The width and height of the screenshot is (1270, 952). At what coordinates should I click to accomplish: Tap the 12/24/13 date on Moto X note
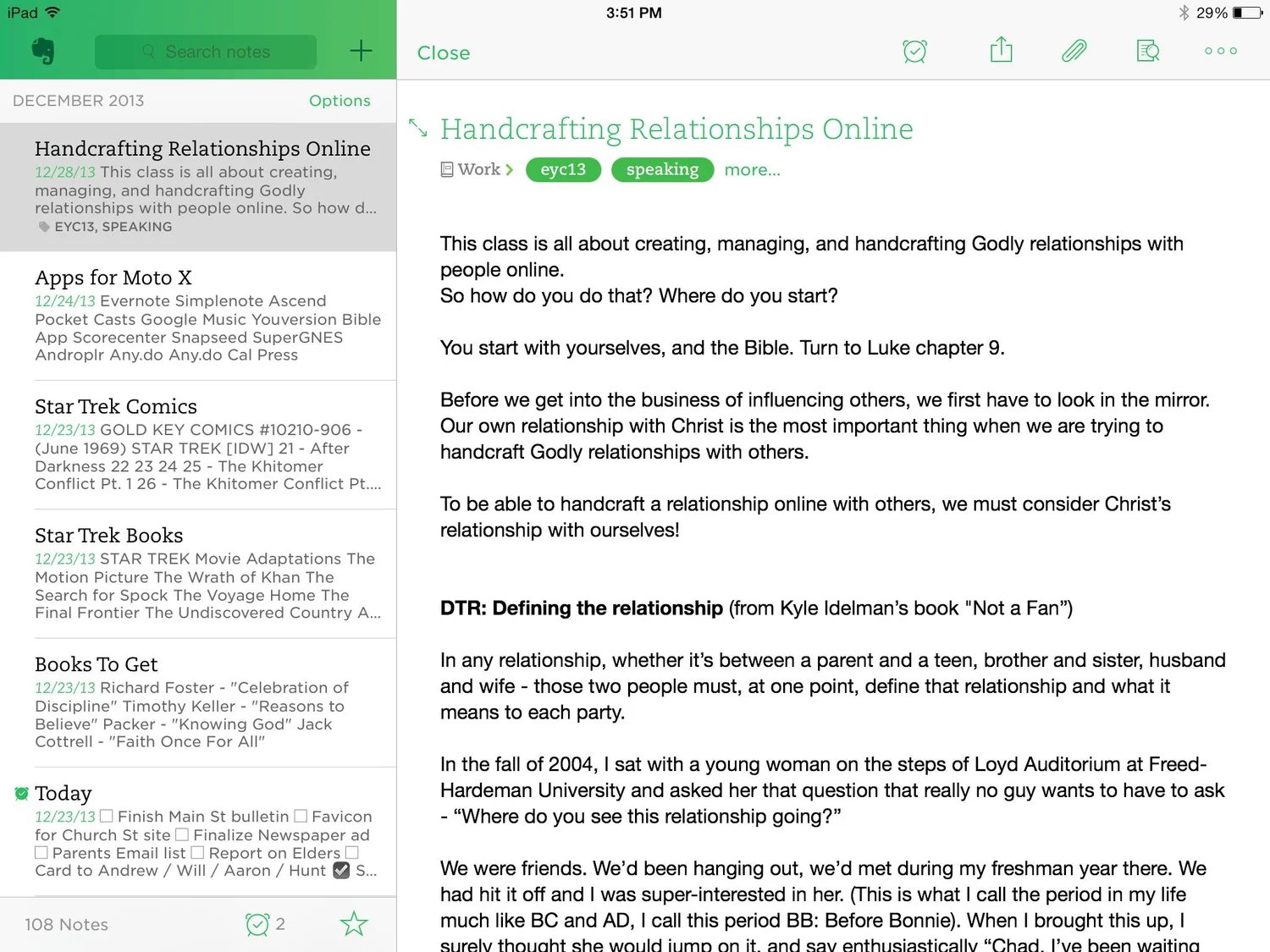[x=65, y=301]
